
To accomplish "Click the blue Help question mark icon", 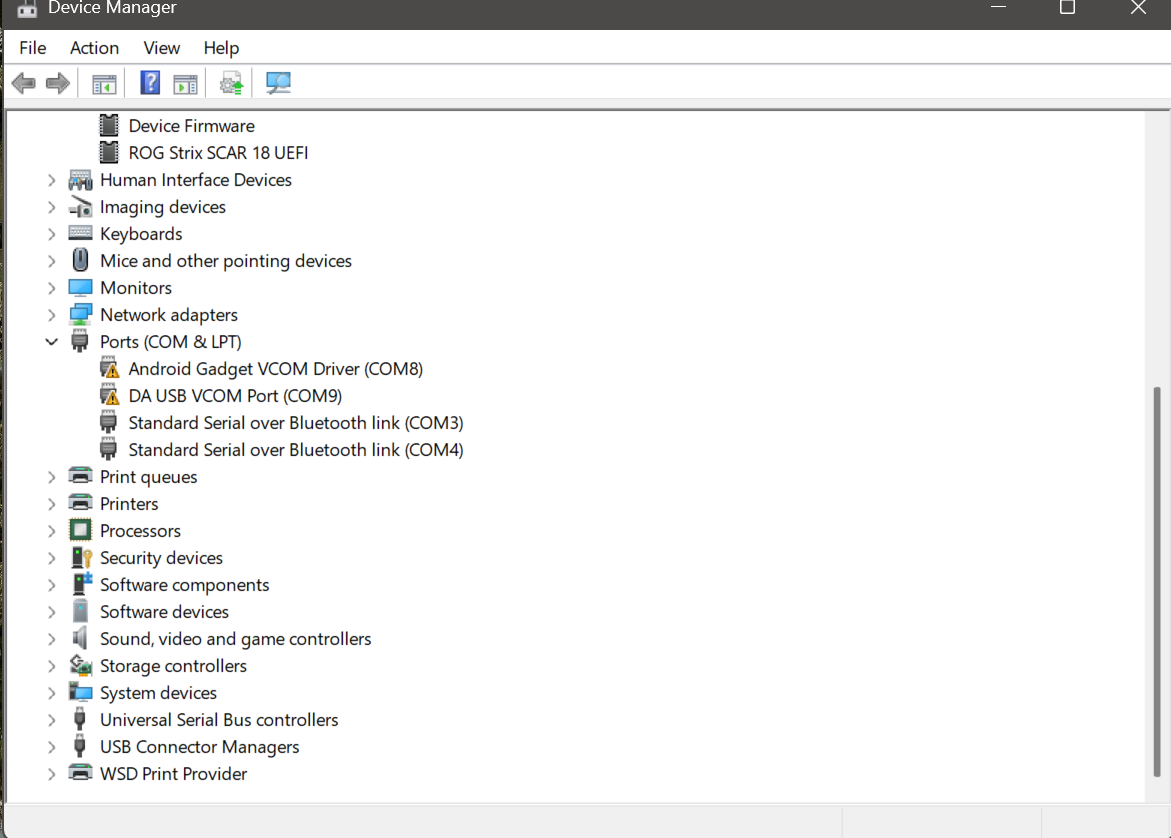I will tap(150, 83).
